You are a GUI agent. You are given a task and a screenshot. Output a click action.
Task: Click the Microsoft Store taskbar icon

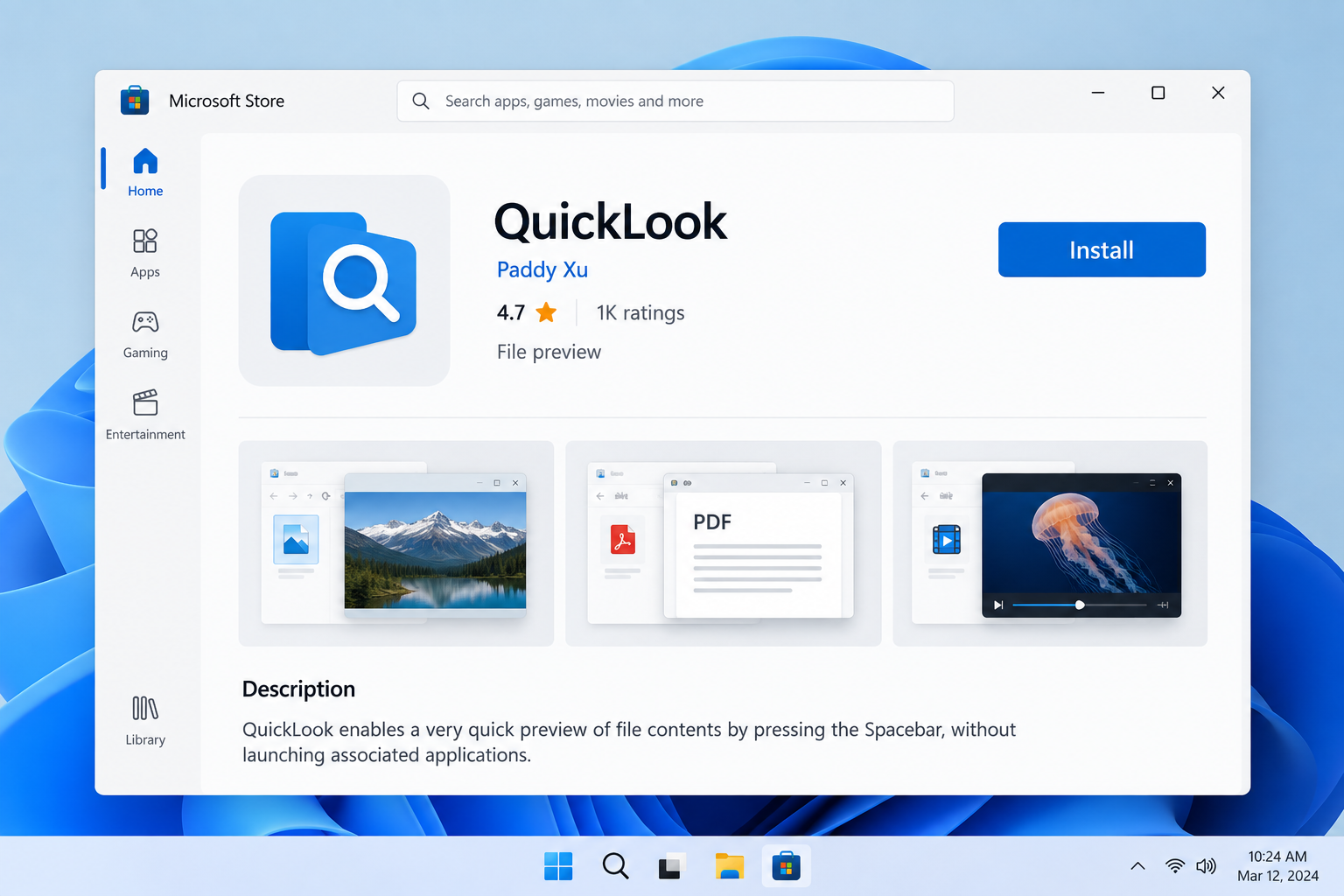786,866
